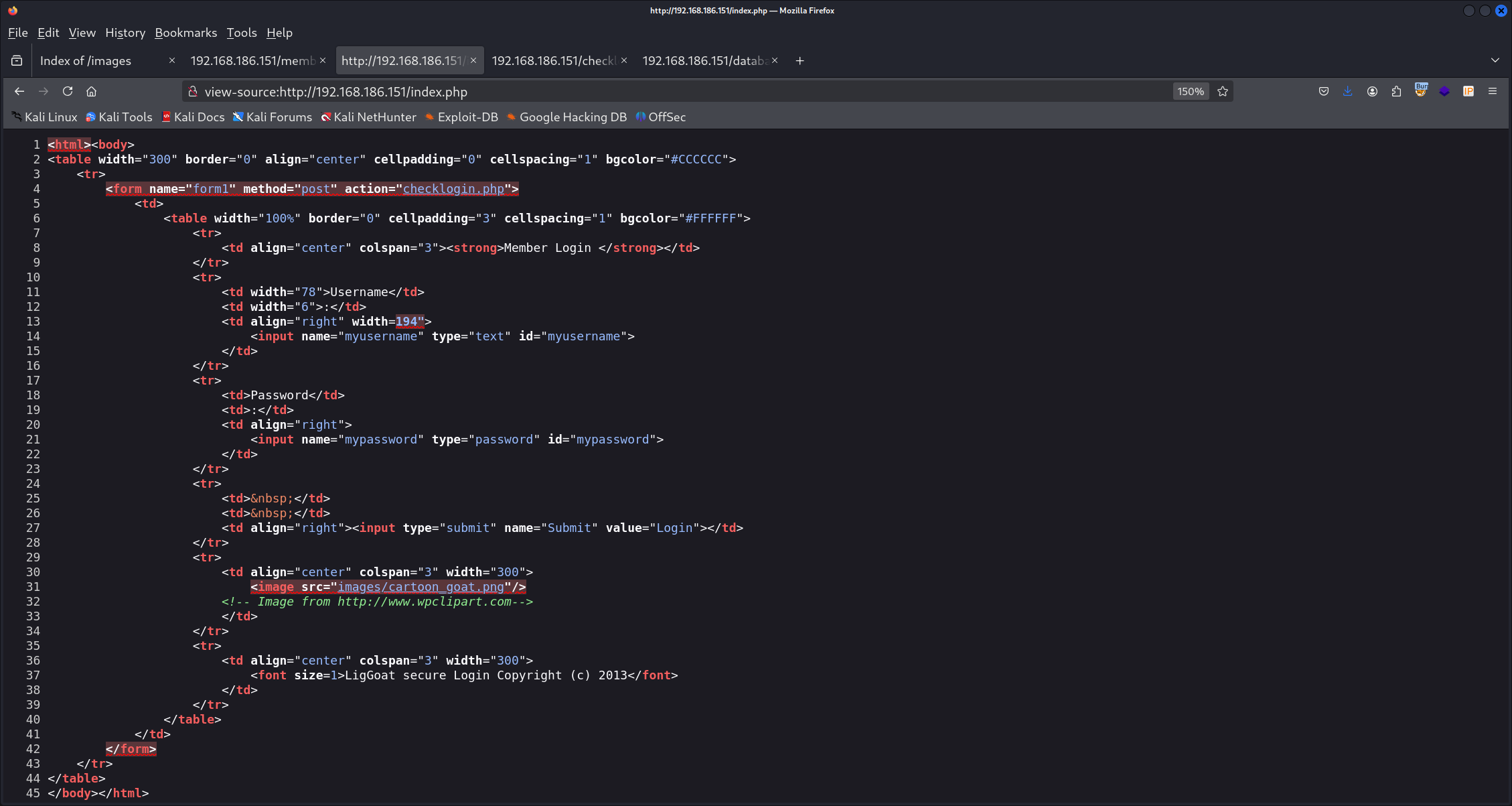The image size is (1512, 806).
Task: Reset the 150% zoom level
Action: [x=1191, y=92]
